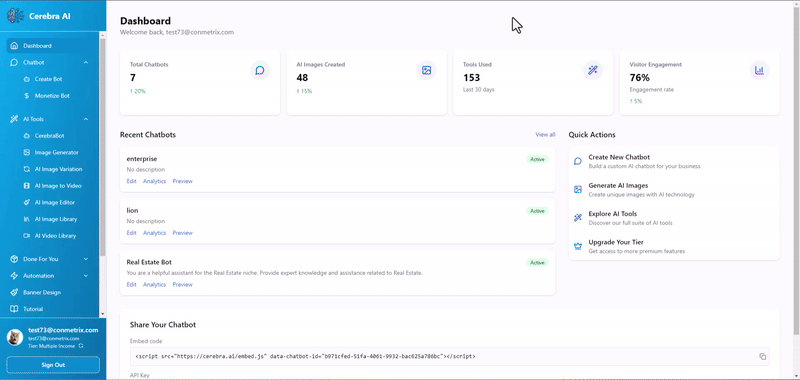Image resolution: width=800 pixels, height=380 pixels.
Task: Click the Generate AI Images quick action icon
Action: click(x=578, y=190)
